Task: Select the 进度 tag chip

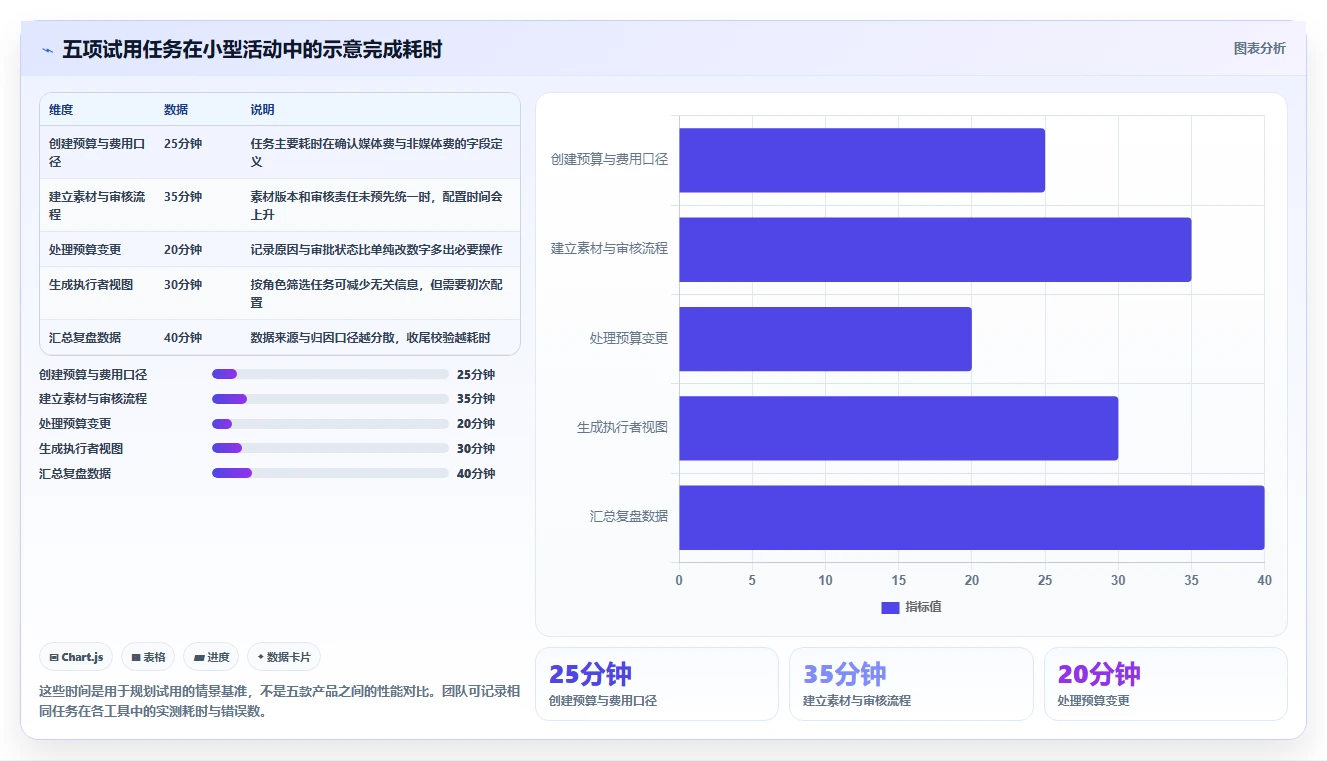Action: pos(211,657)
